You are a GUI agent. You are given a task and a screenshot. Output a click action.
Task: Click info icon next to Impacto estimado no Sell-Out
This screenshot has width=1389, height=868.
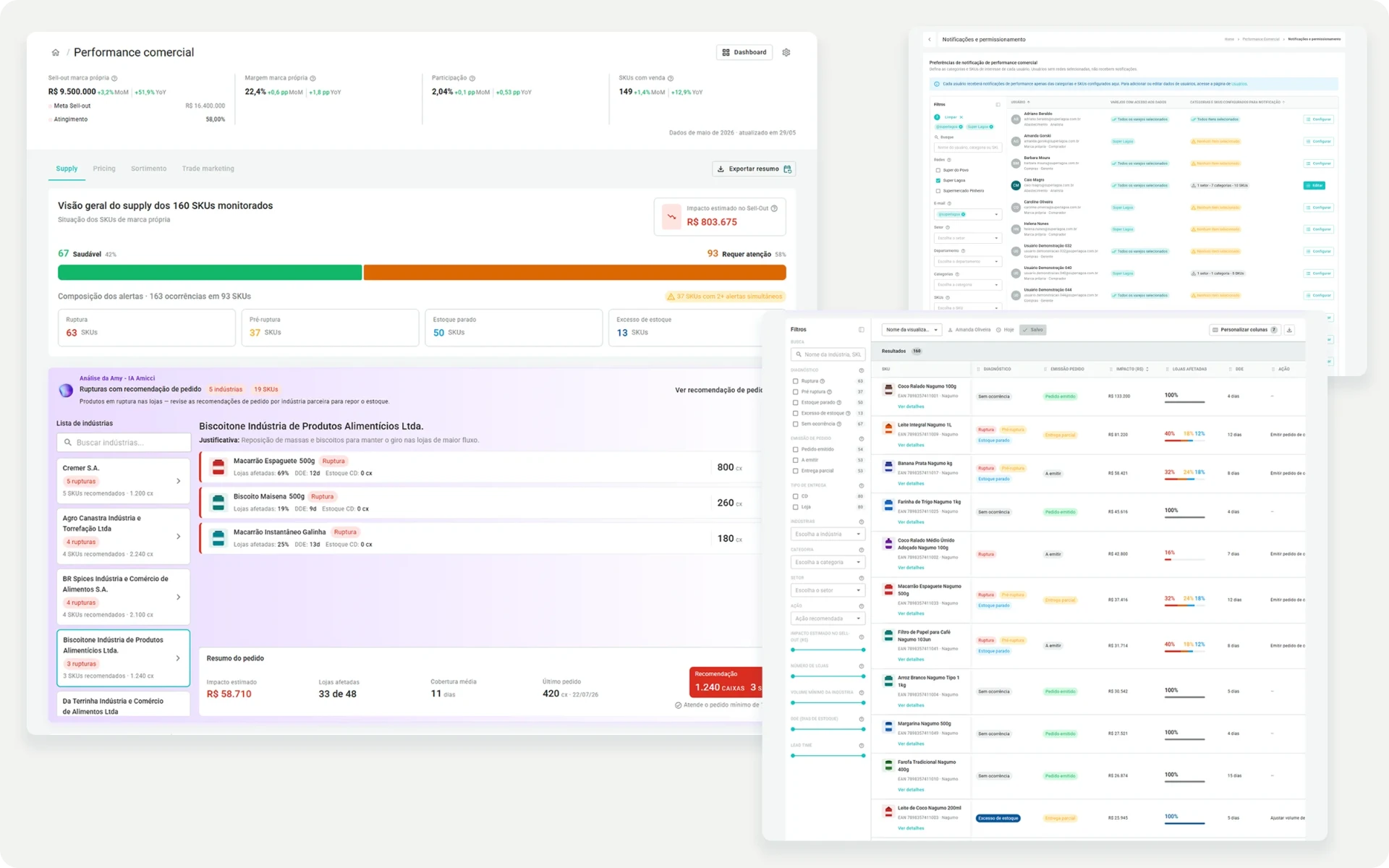[774, 208]
